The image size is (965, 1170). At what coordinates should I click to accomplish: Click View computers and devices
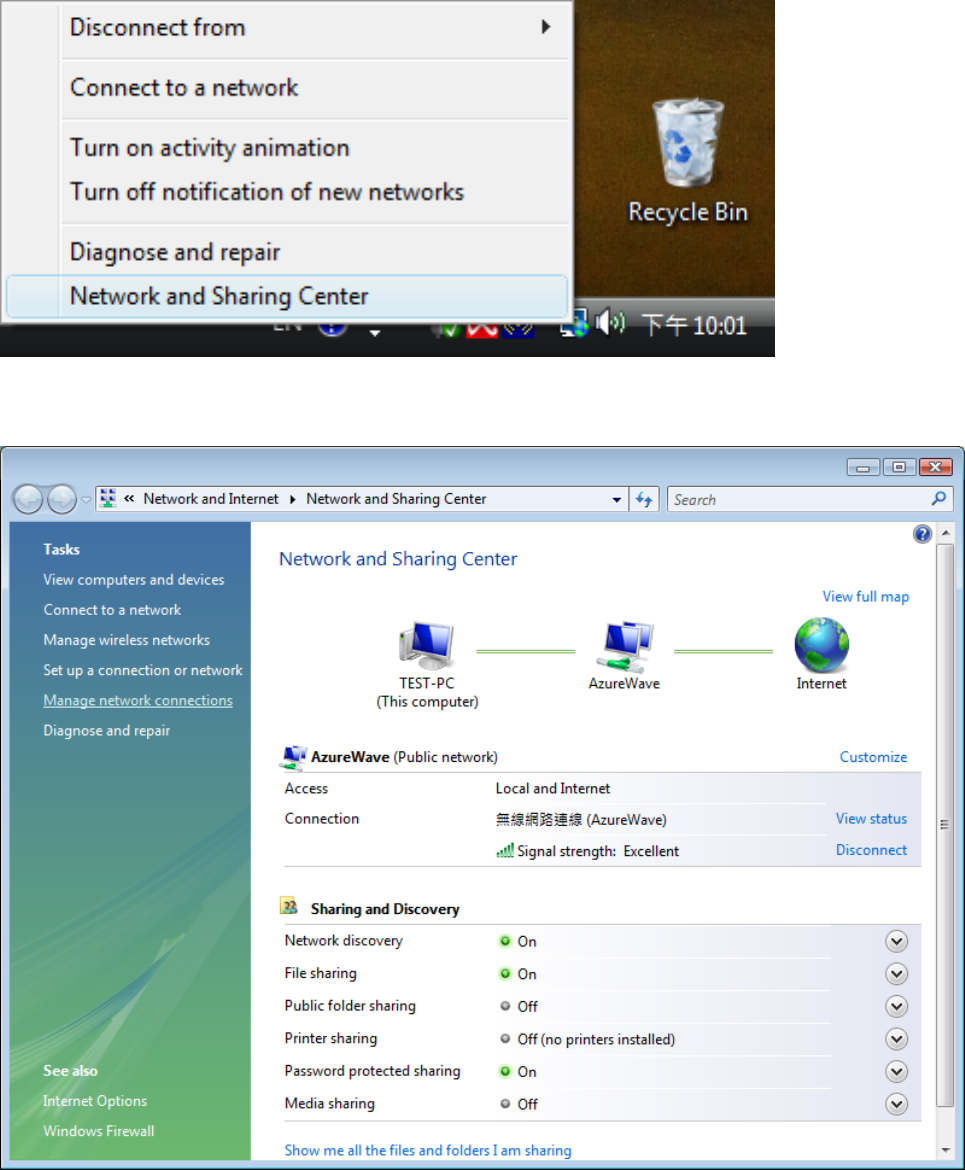click(134, 580)
